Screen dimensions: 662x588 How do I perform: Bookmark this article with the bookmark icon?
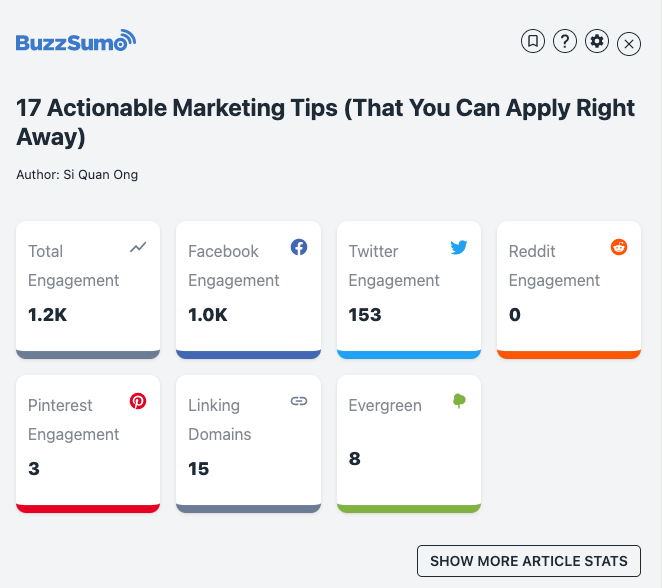tap(533, 41)
